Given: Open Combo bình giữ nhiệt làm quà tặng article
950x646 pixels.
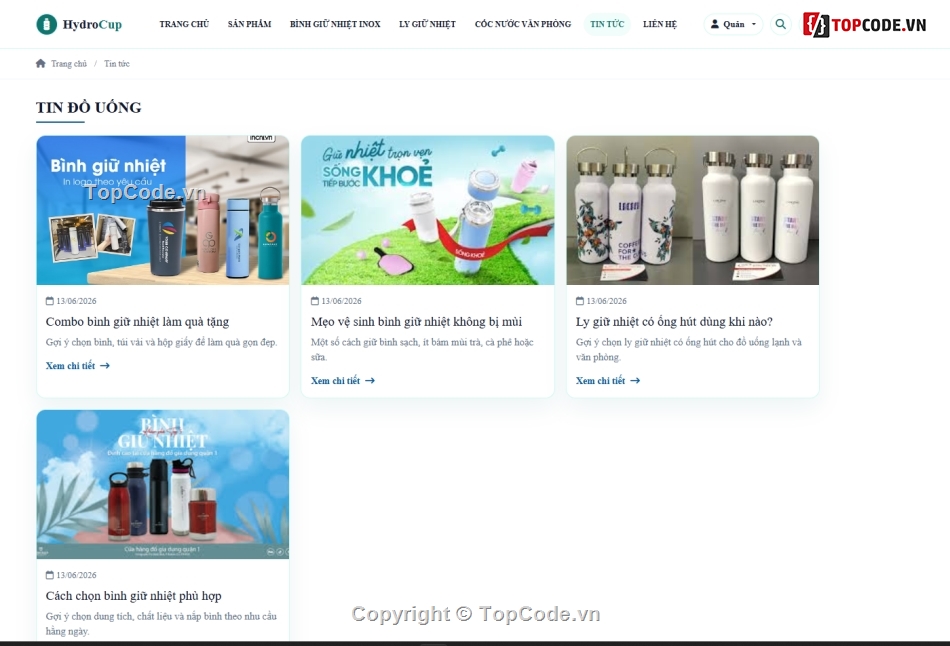Looking at the screenshot, I should point(138,322).
